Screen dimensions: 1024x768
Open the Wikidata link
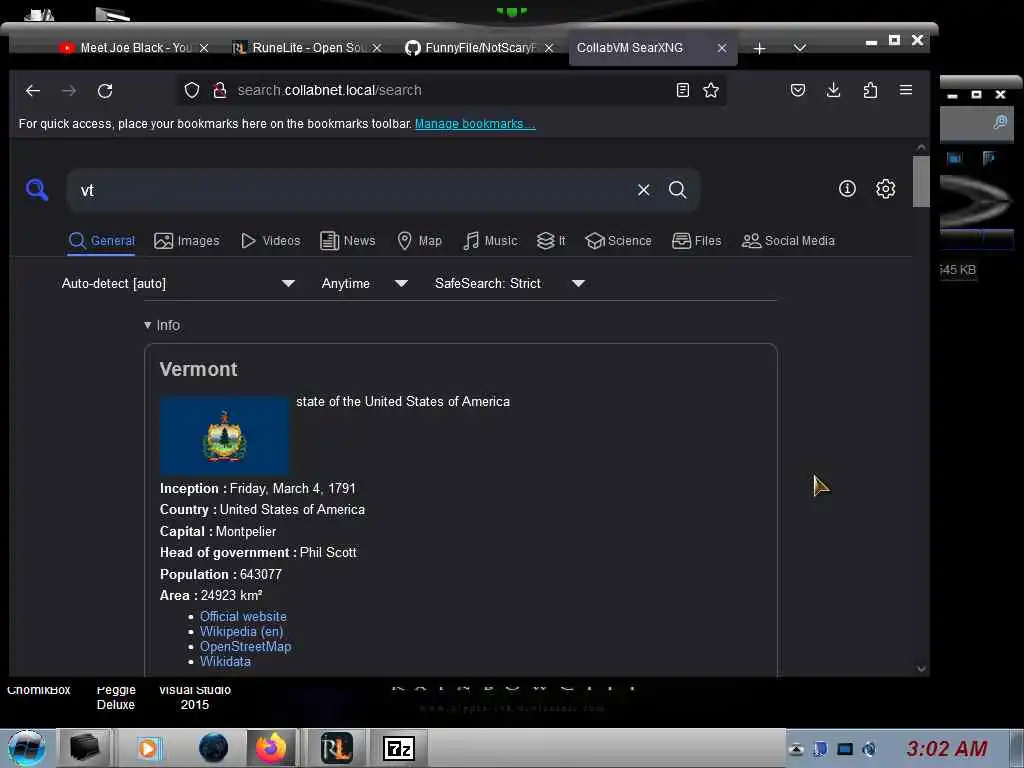pos(225,662)
